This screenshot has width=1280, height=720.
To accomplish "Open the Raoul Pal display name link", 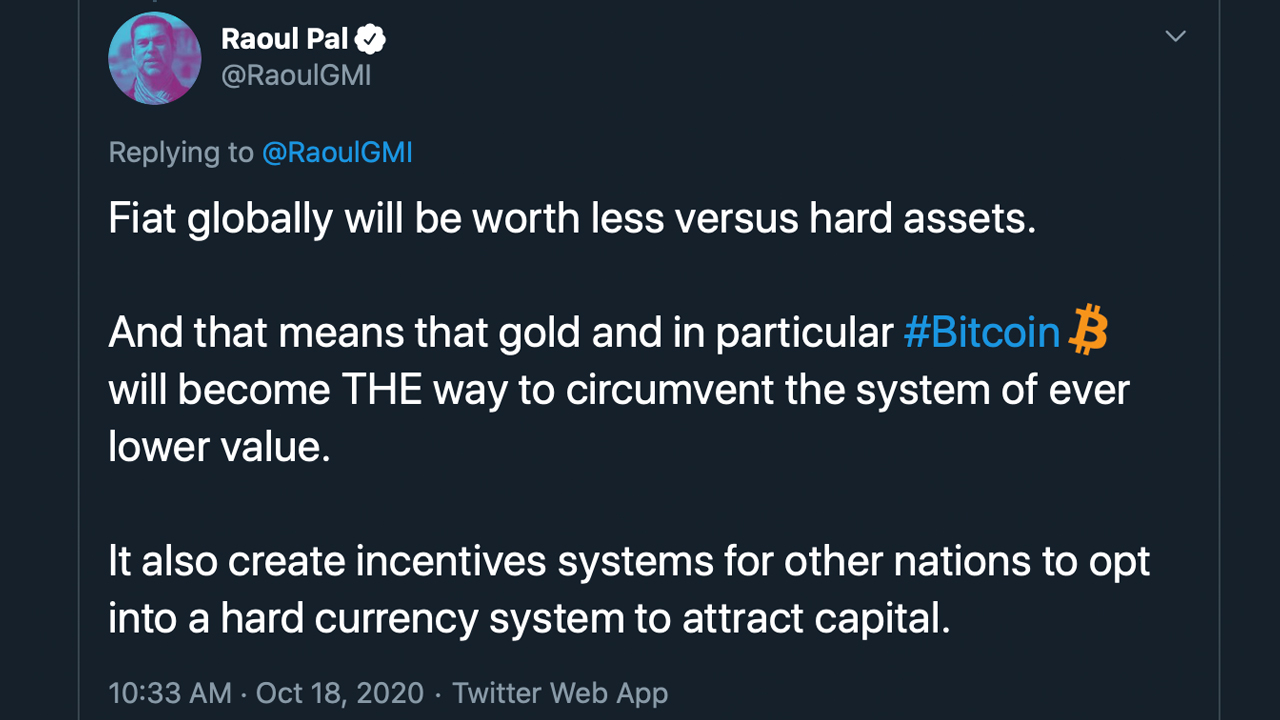I will [285, 39].
